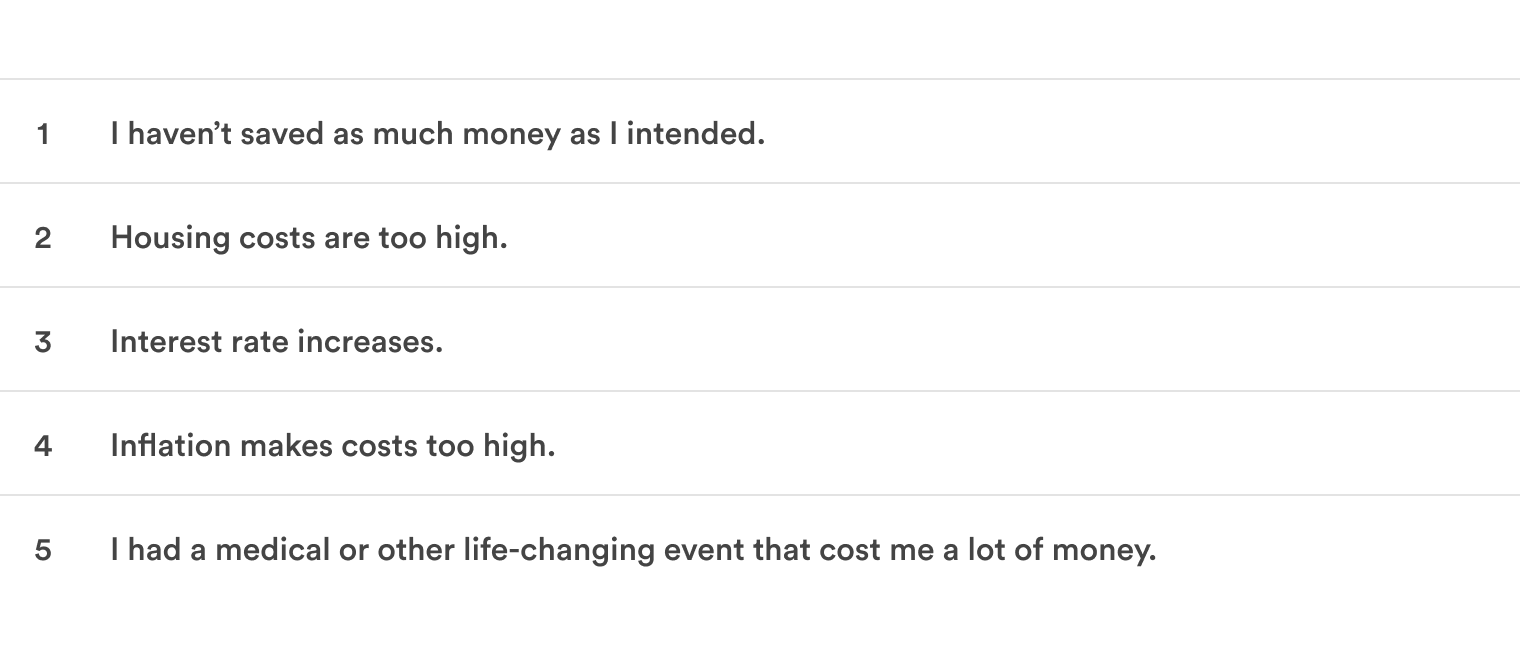Click the number 2 rank label
This screenshot has width=1520, height=648.
tap(43, 237)
